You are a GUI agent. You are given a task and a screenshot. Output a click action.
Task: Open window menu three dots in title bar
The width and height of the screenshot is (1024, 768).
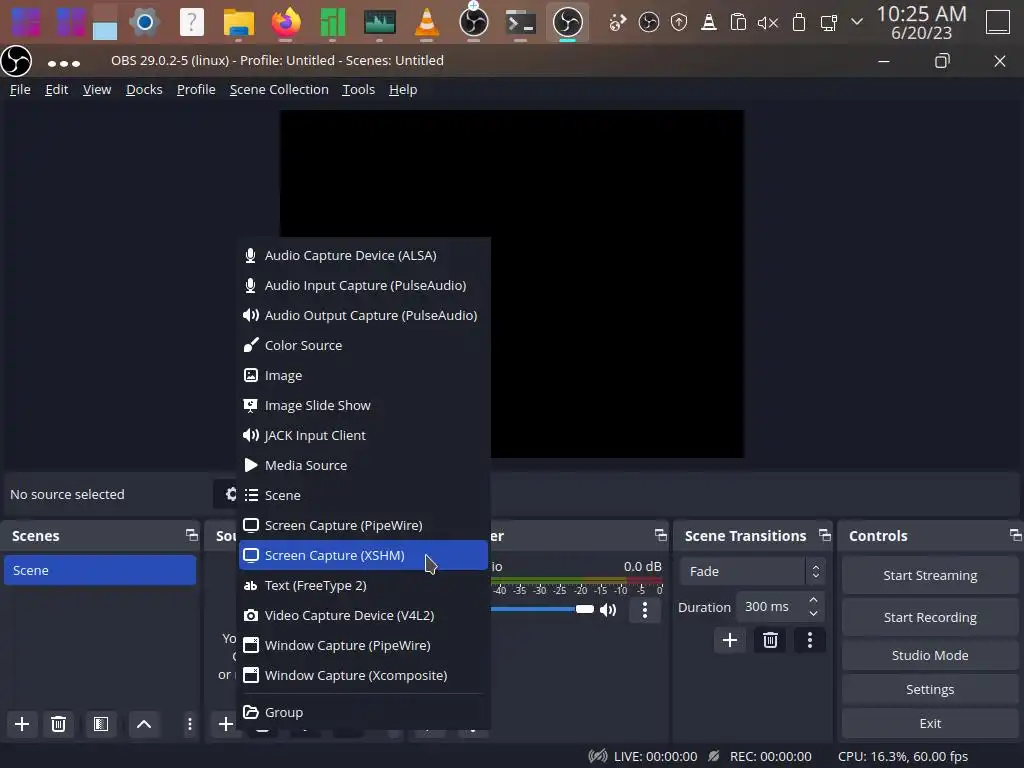(64, 63)
